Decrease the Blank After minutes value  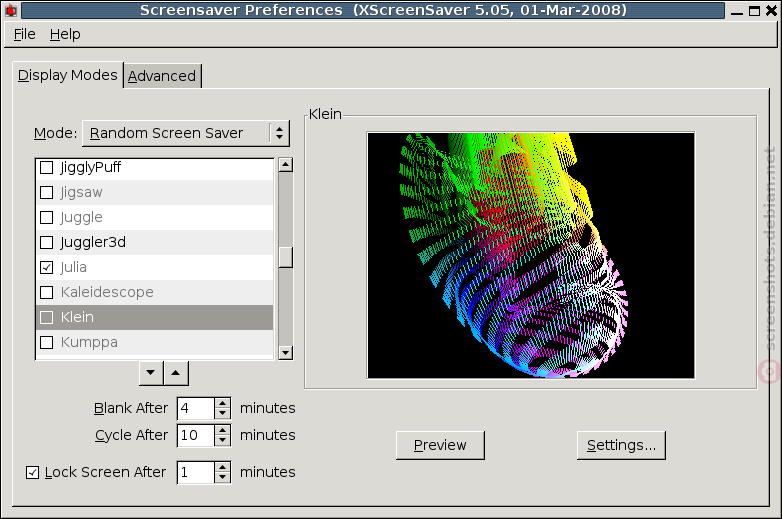click(x=222, y=413)
